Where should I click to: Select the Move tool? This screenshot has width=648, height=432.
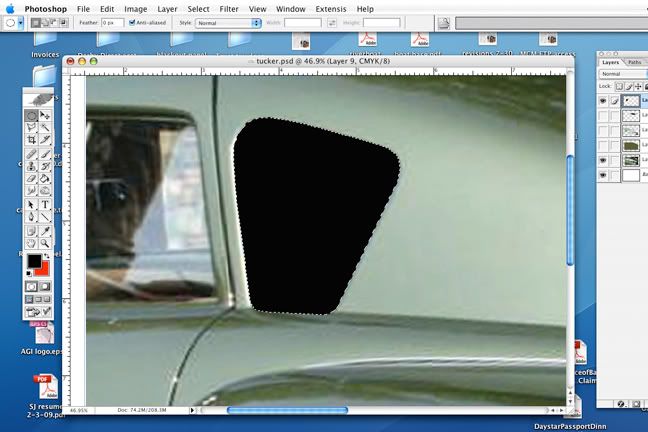tap(45, 115)
